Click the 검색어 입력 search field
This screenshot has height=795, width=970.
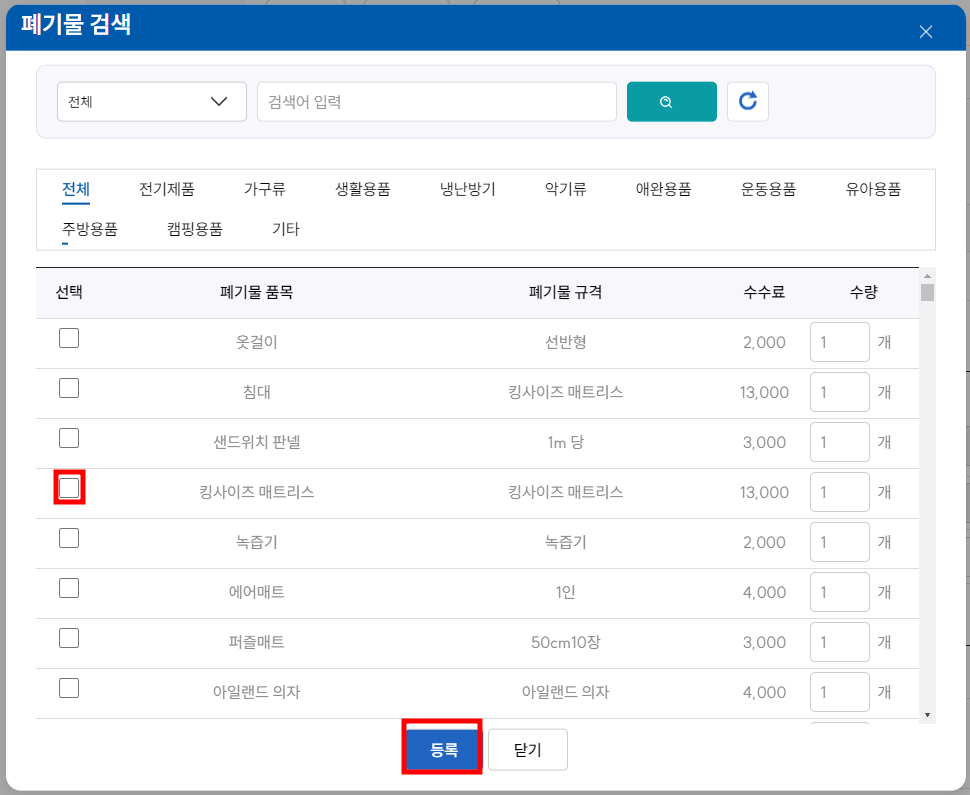[436, 101]
